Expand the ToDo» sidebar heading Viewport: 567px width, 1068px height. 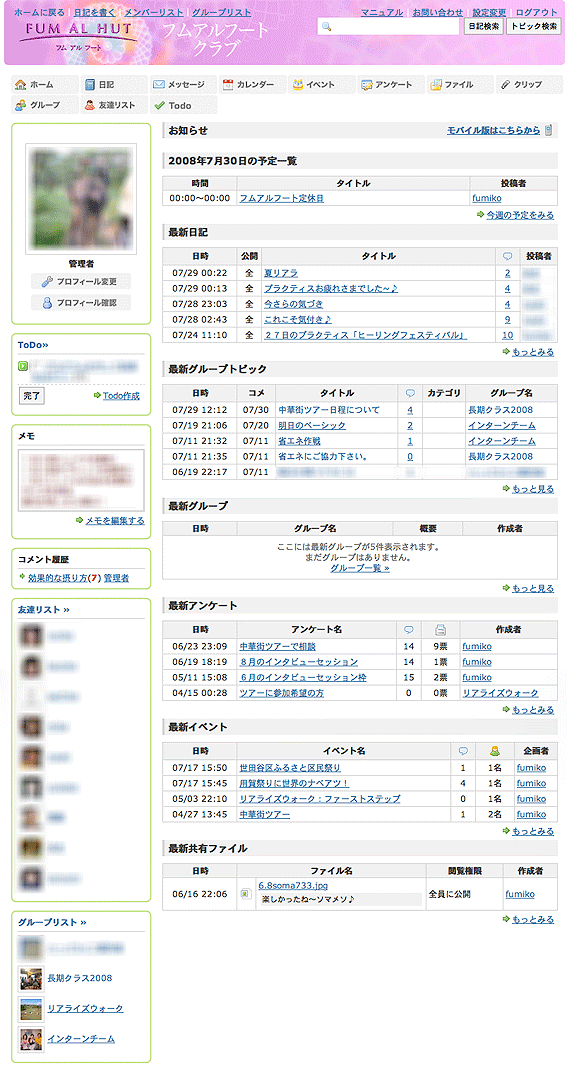coord(33,345)
